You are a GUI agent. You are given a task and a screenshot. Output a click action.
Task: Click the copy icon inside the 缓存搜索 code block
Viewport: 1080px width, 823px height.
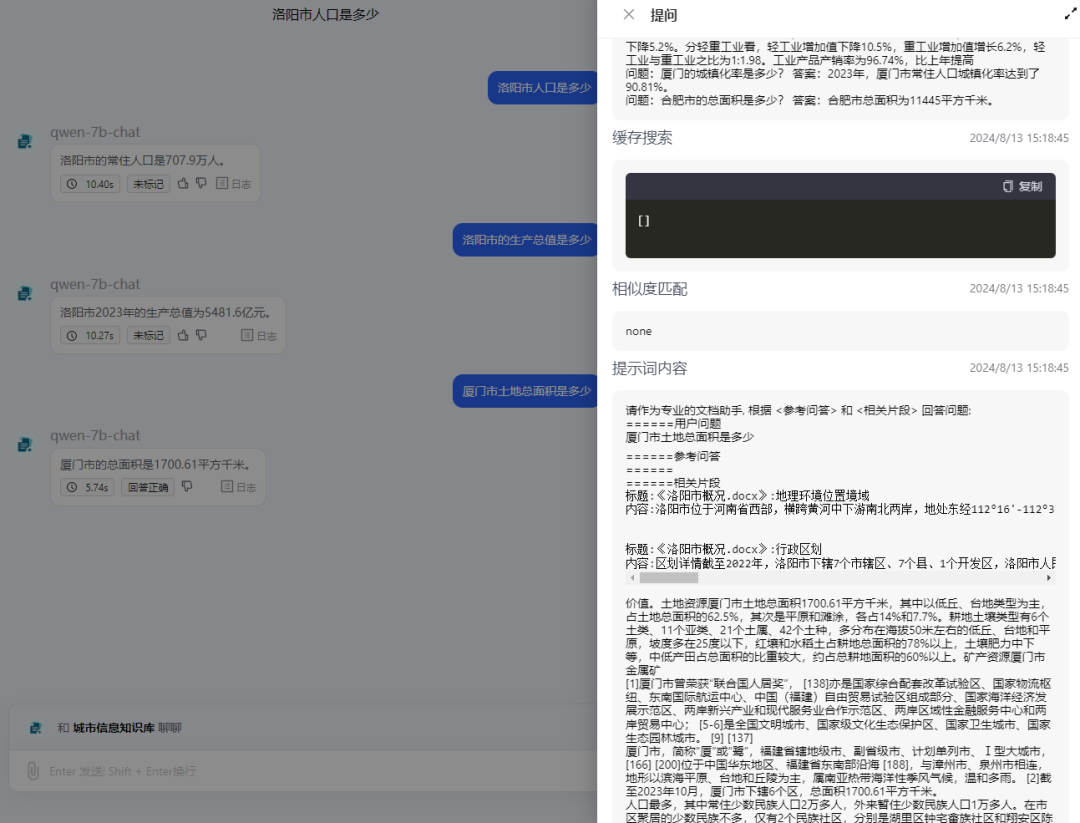(x=1009, y=186)
